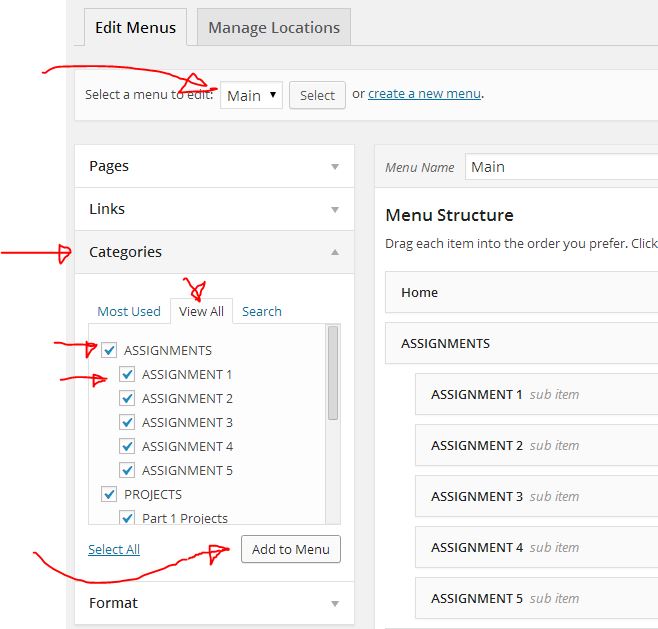This screenshot has height=629, width=658.
Task: Expand the Links panel arrow
Action: coord(335,210)
